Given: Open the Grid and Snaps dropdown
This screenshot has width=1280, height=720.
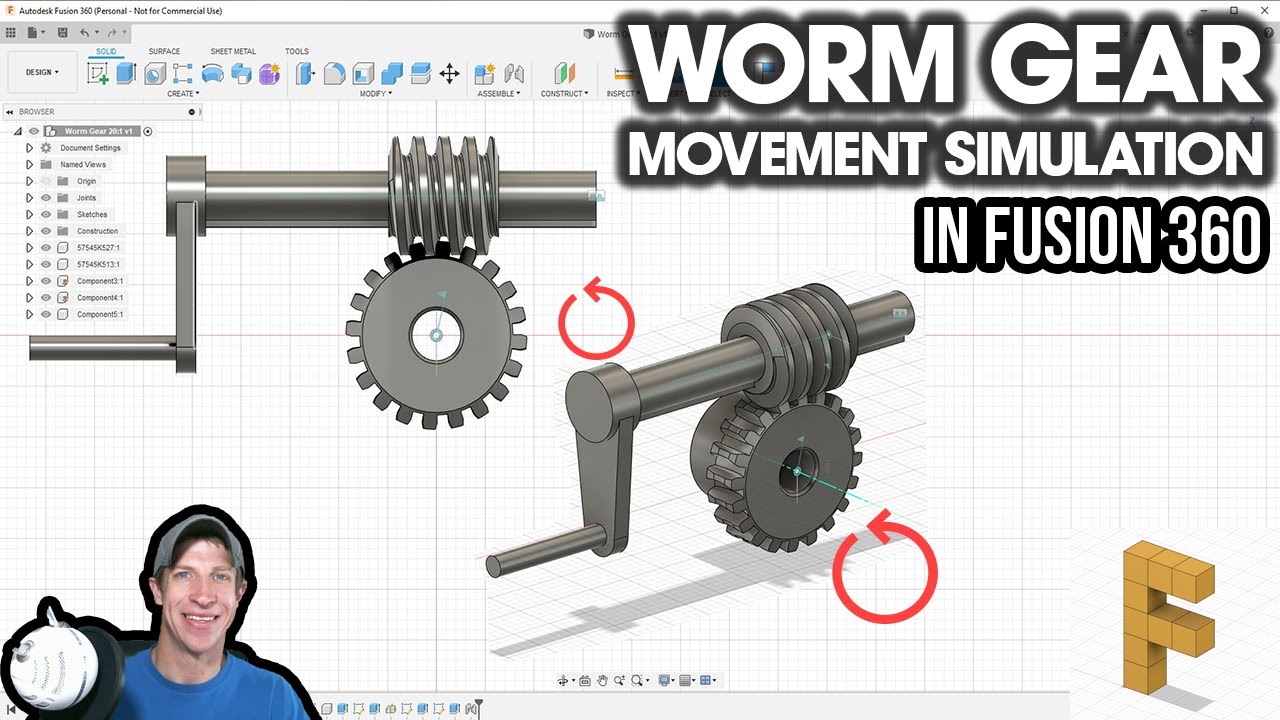Looking at the screenshot, I should tap(687, 681).
